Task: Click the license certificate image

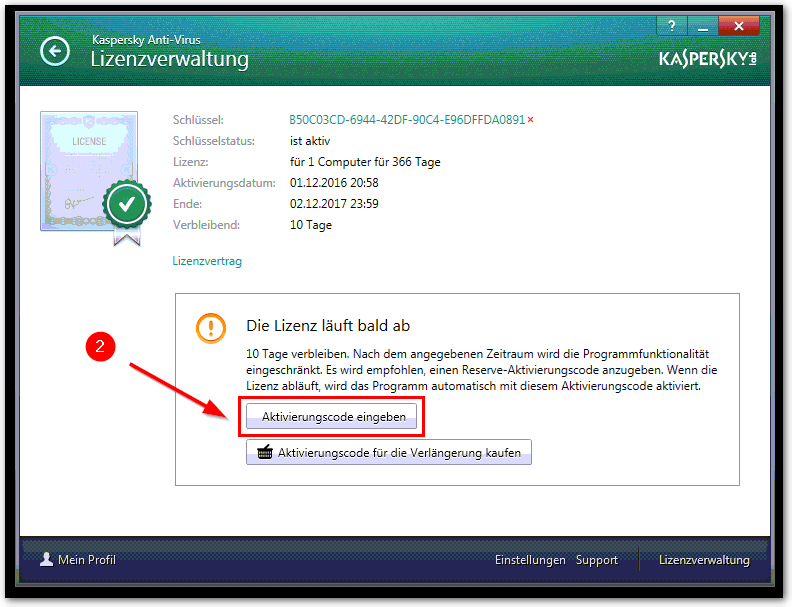Action: tap(89, 171)
